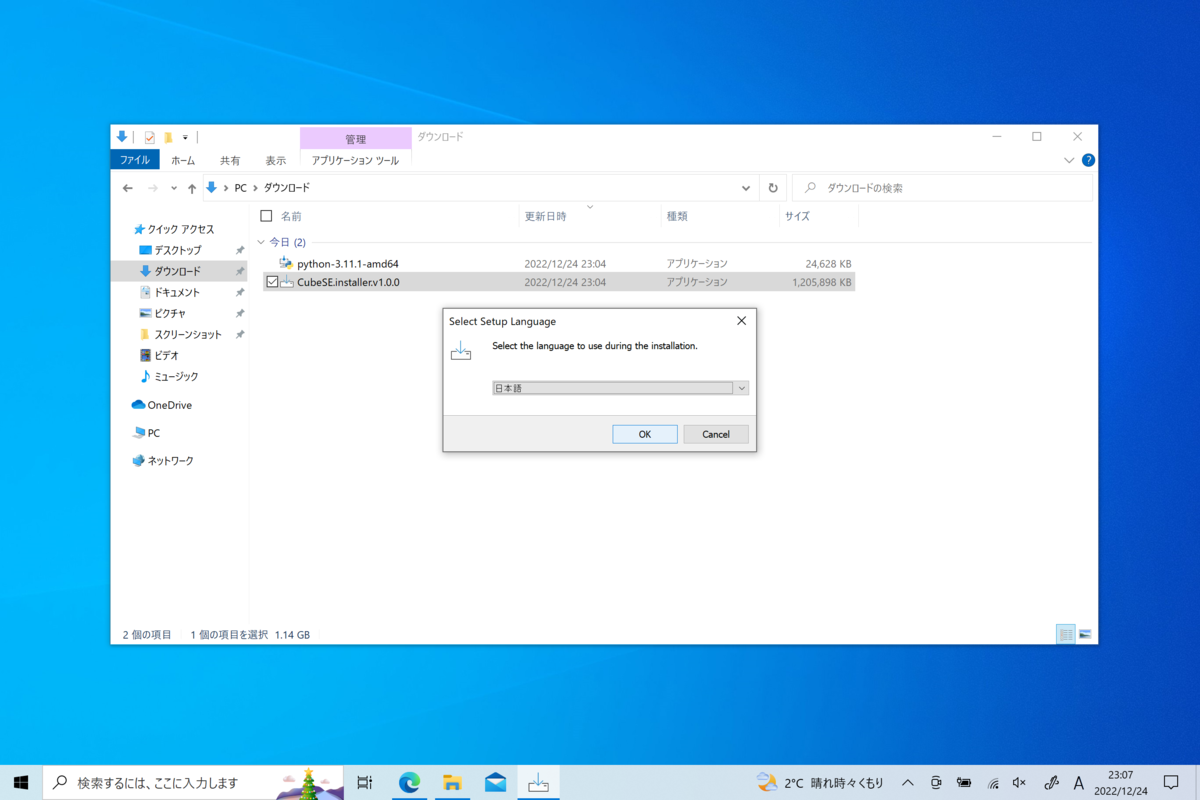The height and width of the screenshot is (800, 1200).
Task: Sort files by 名前 column header
Action: click(x=291, y=216)
